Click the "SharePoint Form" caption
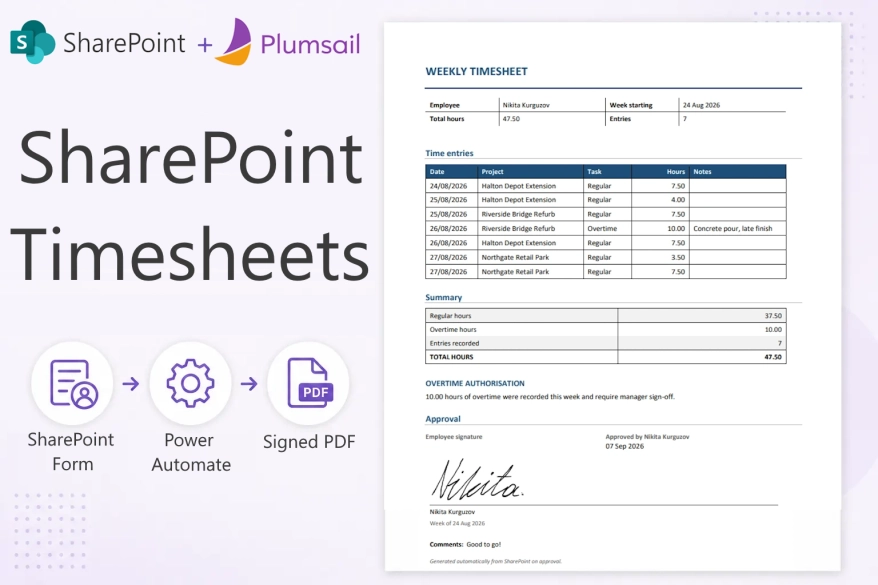 click(71, 452)
